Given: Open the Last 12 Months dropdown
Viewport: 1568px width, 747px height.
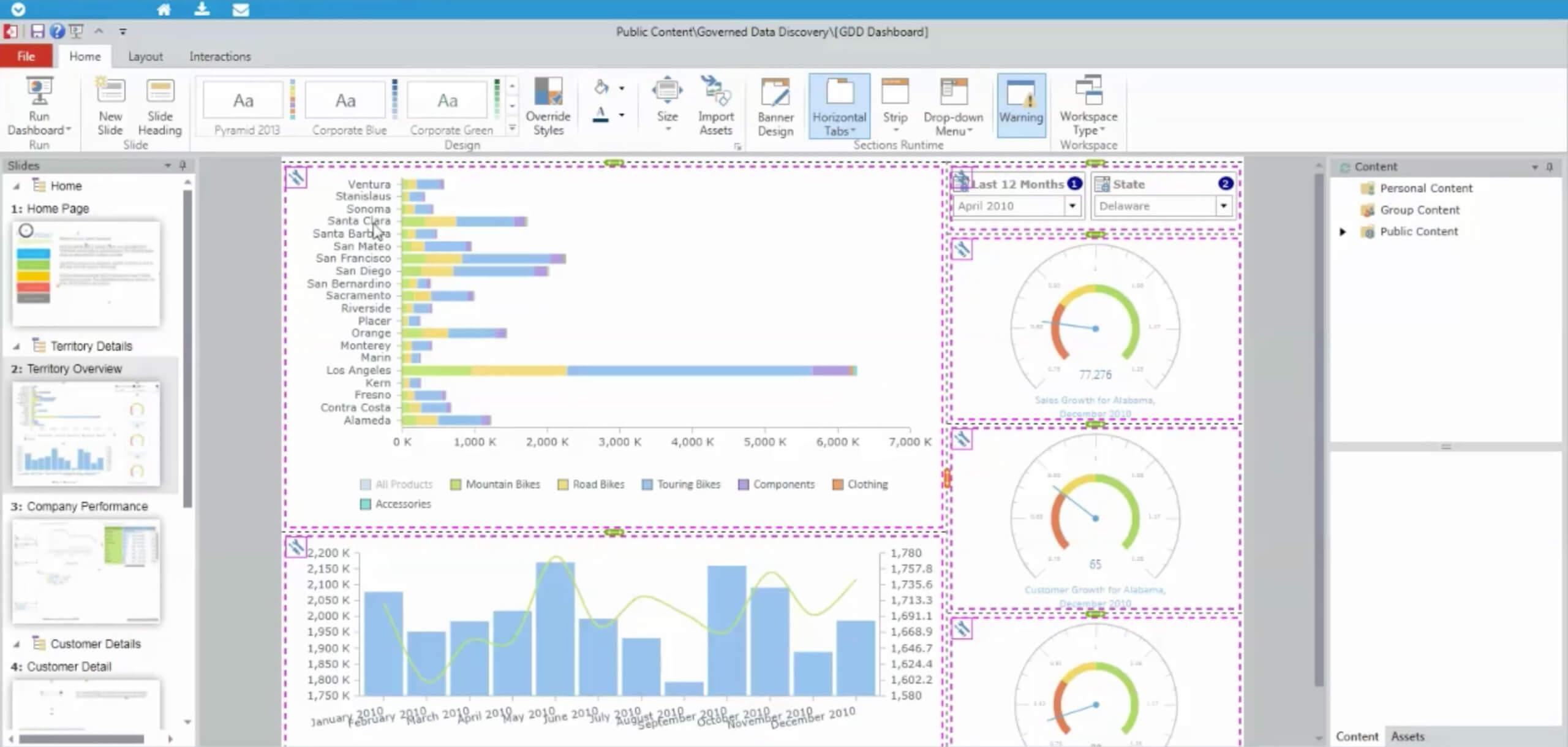Looking at the screenshot, I should click(x=1072, y=206).
